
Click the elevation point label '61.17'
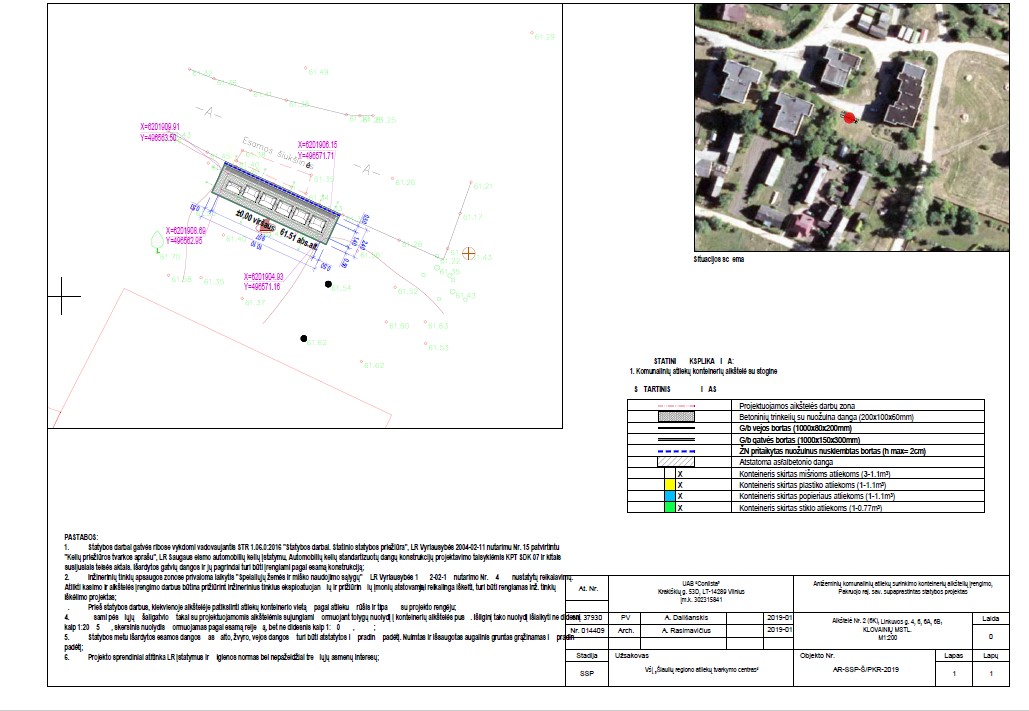tap(472, 217)
